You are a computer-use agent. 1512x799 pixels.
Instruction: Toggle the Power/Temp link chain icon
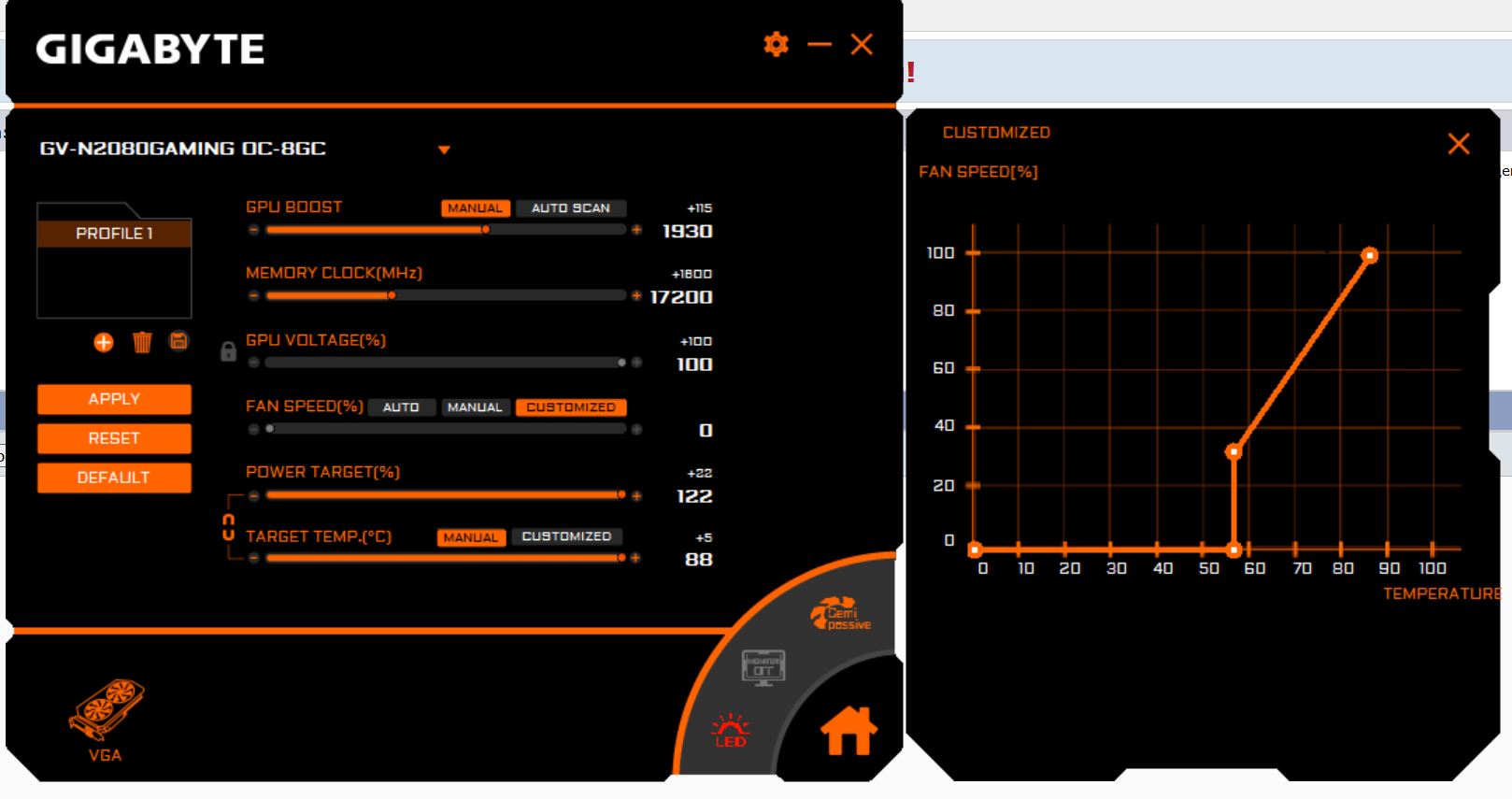(228, 527)
